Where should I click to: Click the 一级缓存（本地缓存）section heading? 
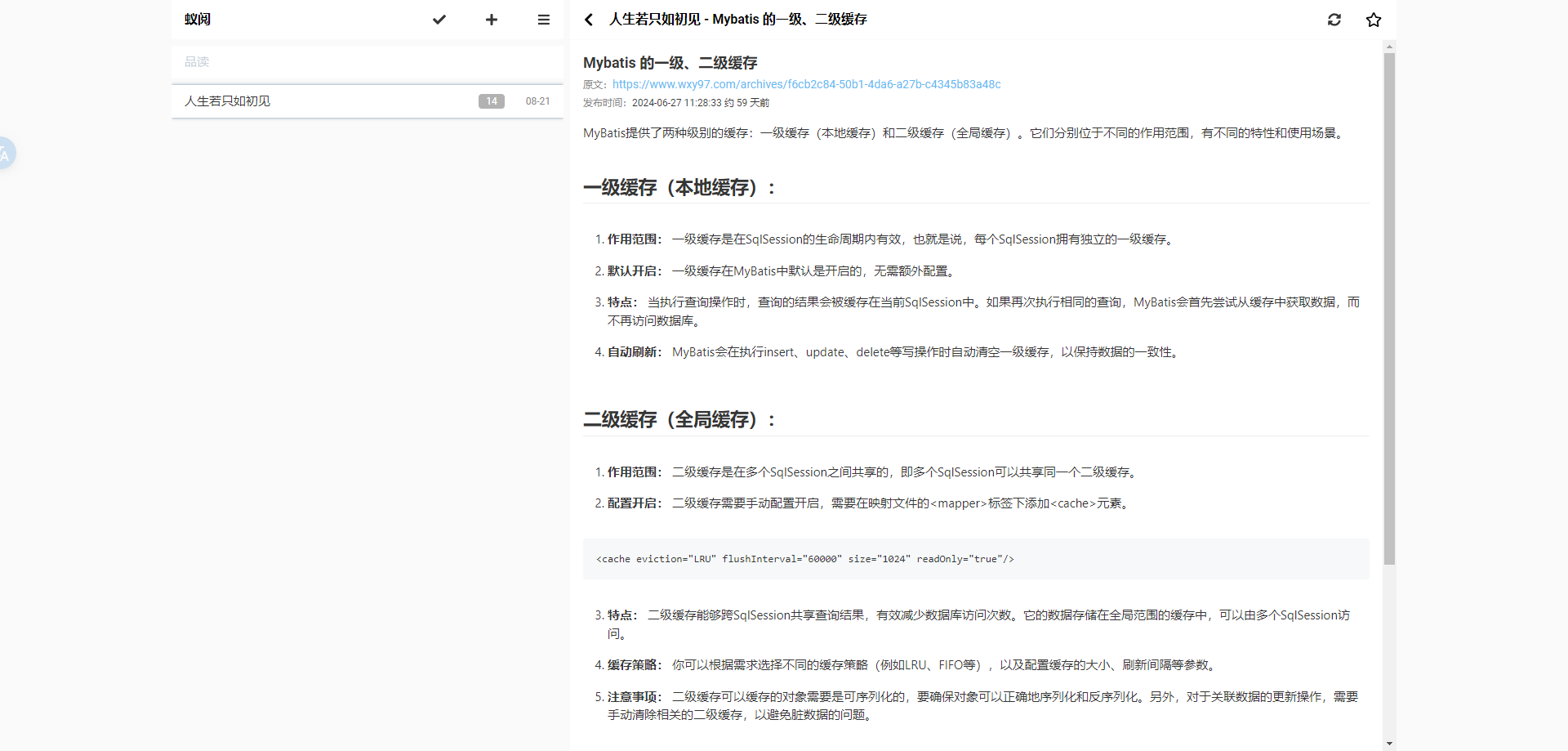click(679, 188)
